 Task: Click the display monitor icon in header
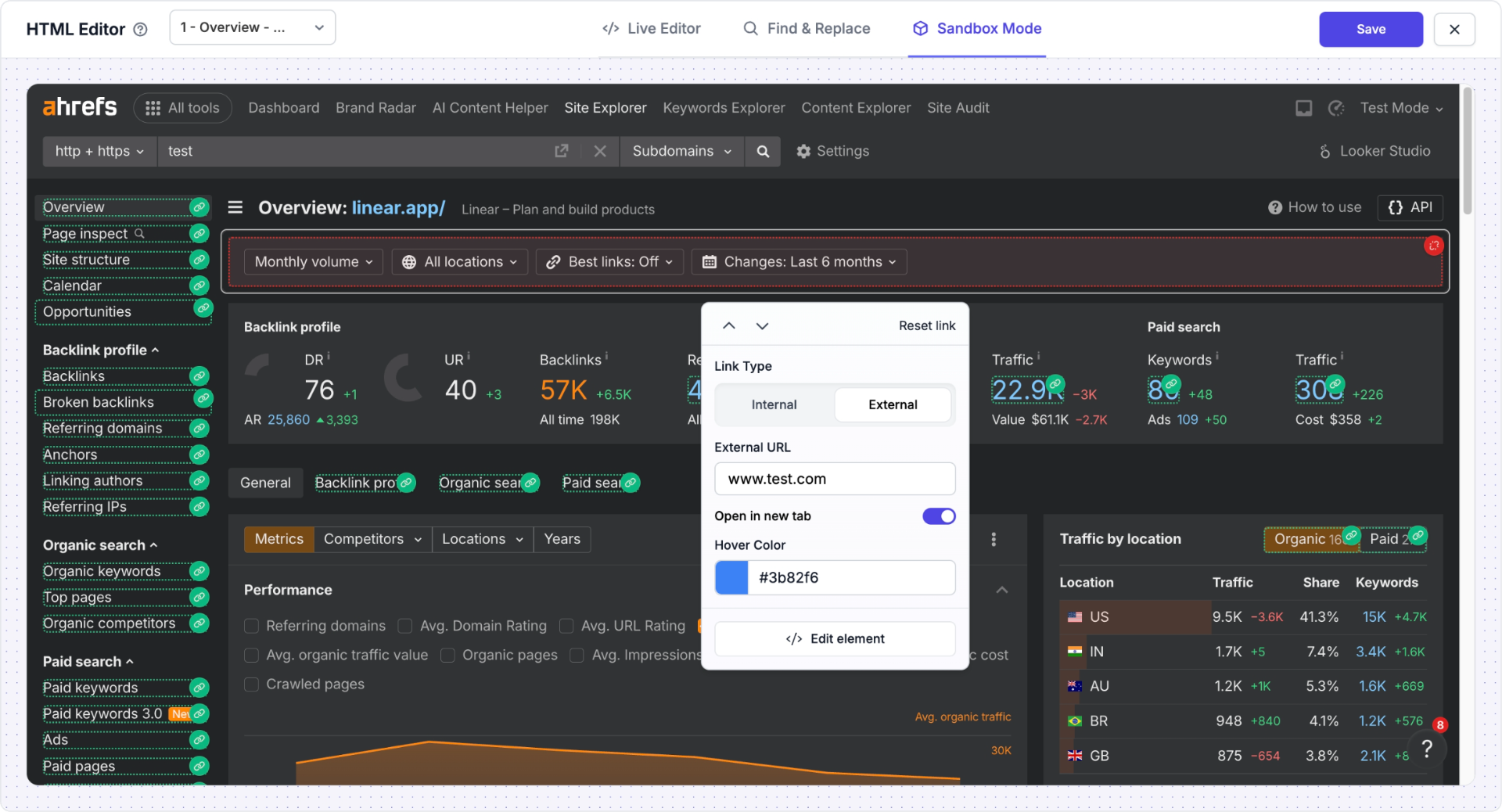[x=1303, y=108]
